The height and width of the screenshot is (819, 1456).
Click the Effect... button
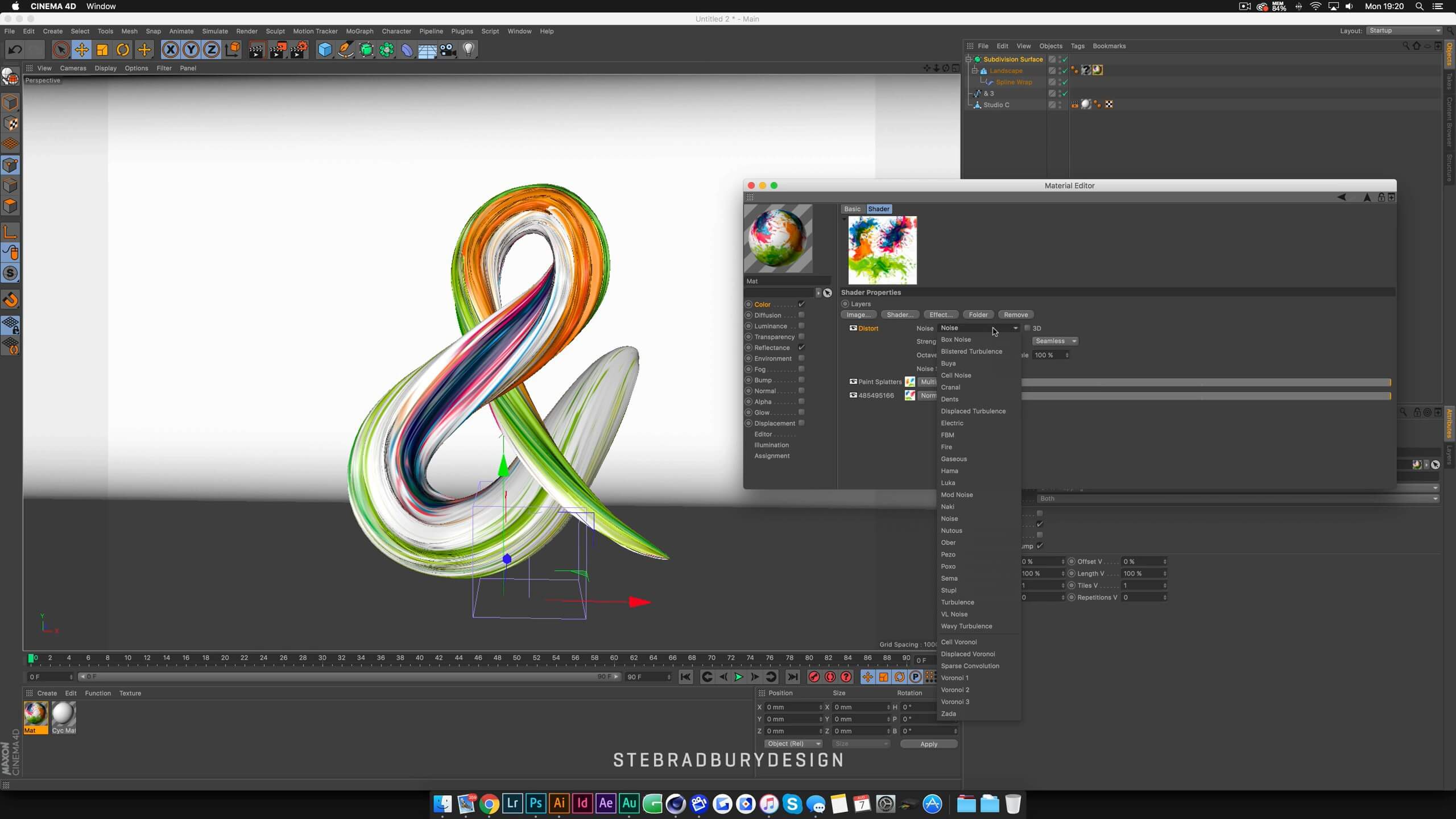941,315
